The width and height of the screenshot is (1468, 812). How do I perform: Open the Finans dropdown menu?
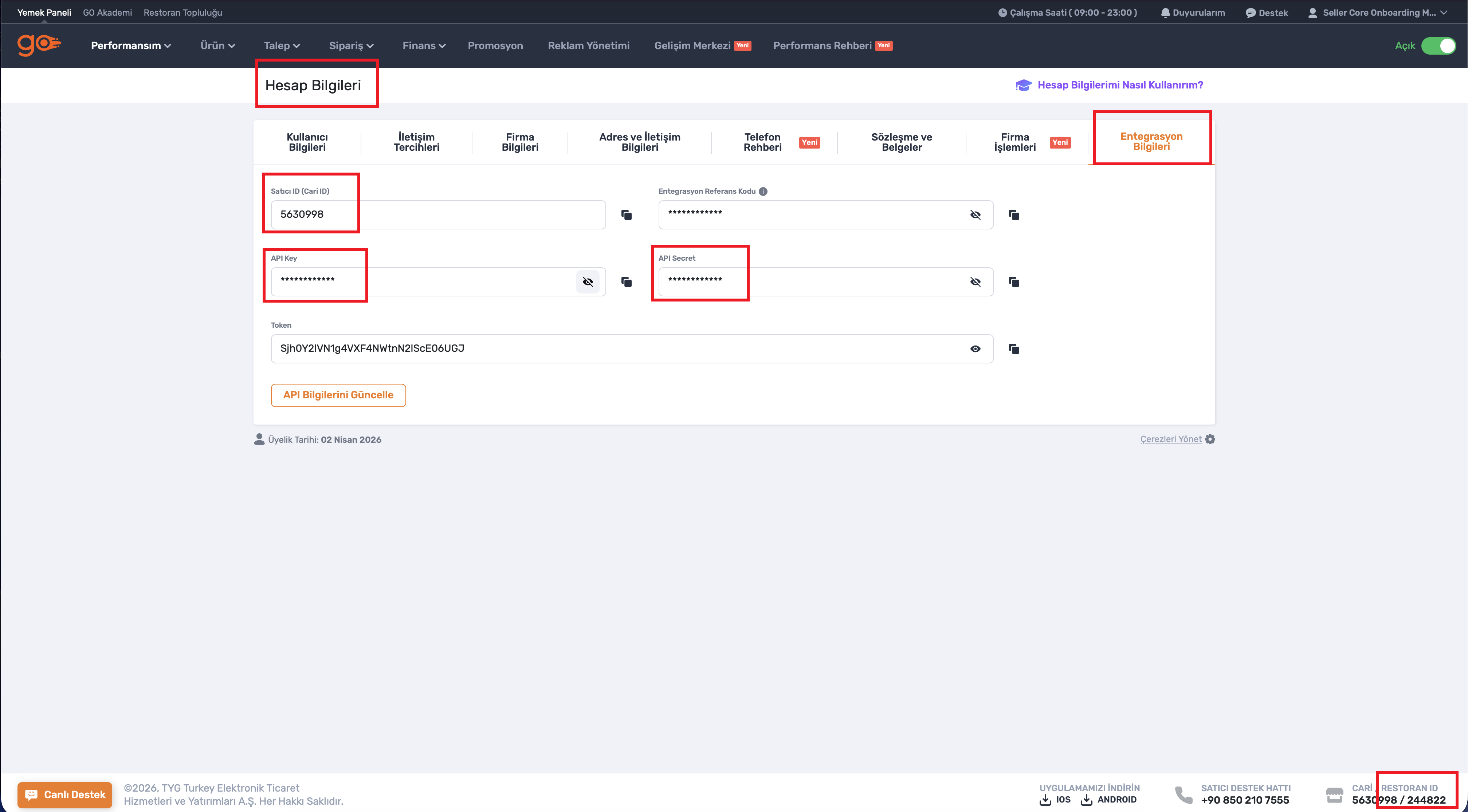423,46
